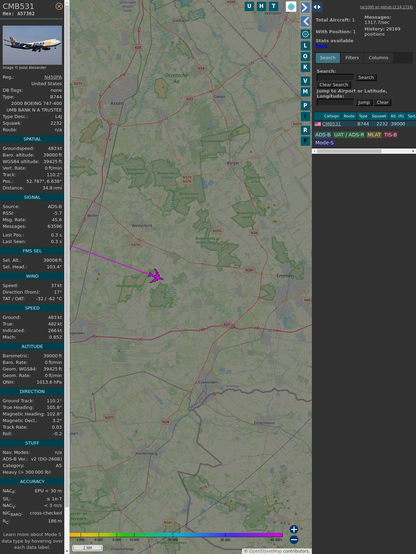Viewport: 416px width, 554px height.
Task: Zoom out with the minus icon
Action: click(294, 540)
